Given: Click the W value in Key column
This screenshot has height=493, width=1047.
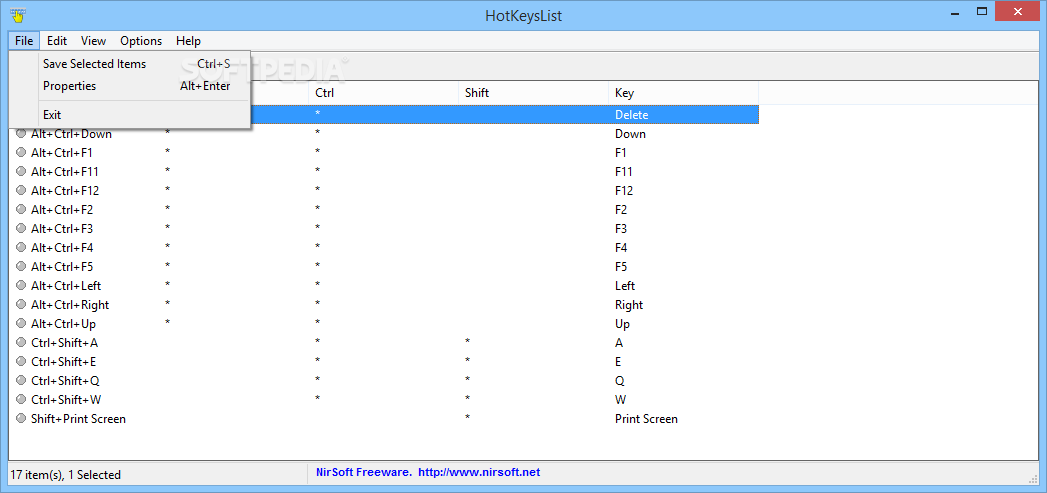Looking at the screenshot, I should point(620,400).
